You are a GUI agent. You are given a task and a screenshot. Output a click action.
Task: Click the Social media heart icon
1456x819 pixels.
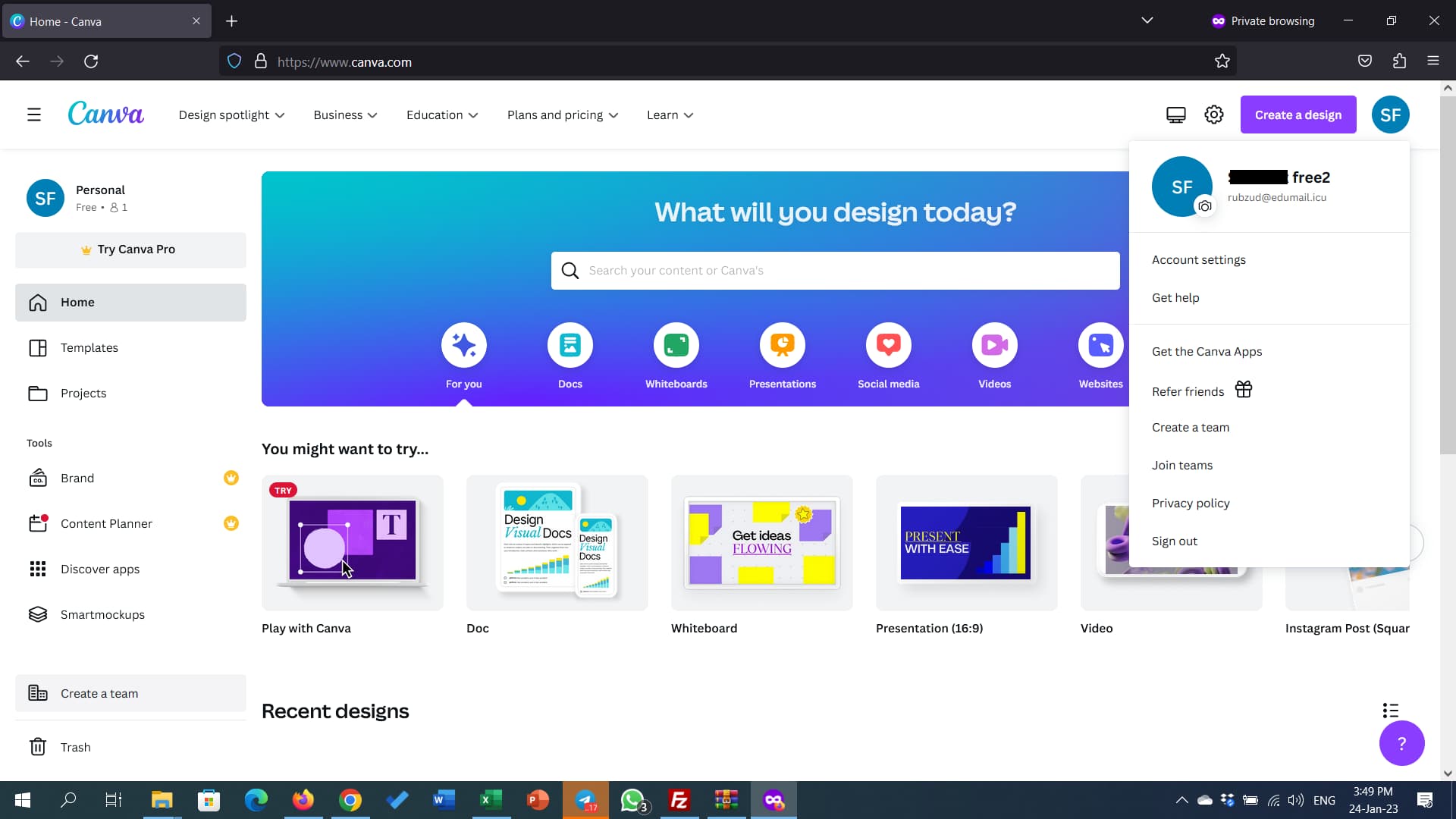[888, 346]
